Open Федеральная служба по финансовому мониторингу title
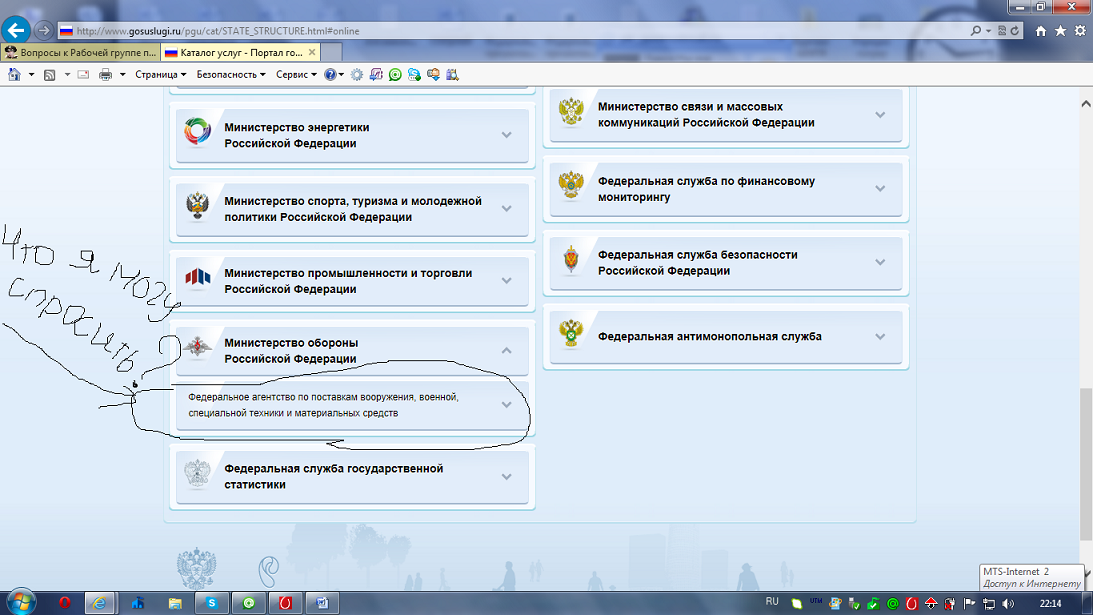This screenshot has width=1093, height=615. 706,189
